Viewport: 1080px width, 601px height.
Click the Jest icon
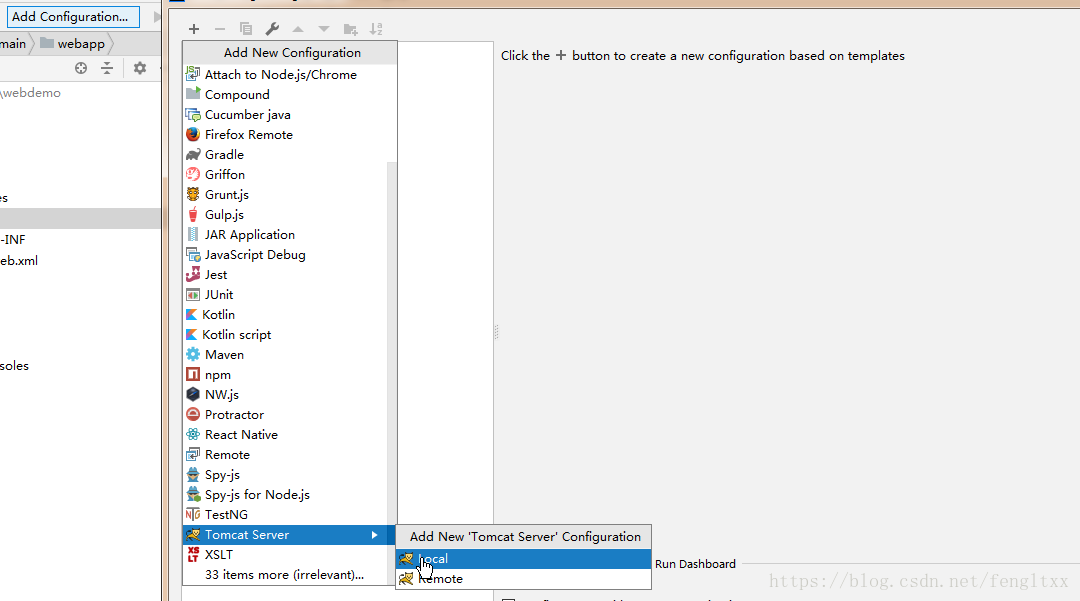click(193, 274)
